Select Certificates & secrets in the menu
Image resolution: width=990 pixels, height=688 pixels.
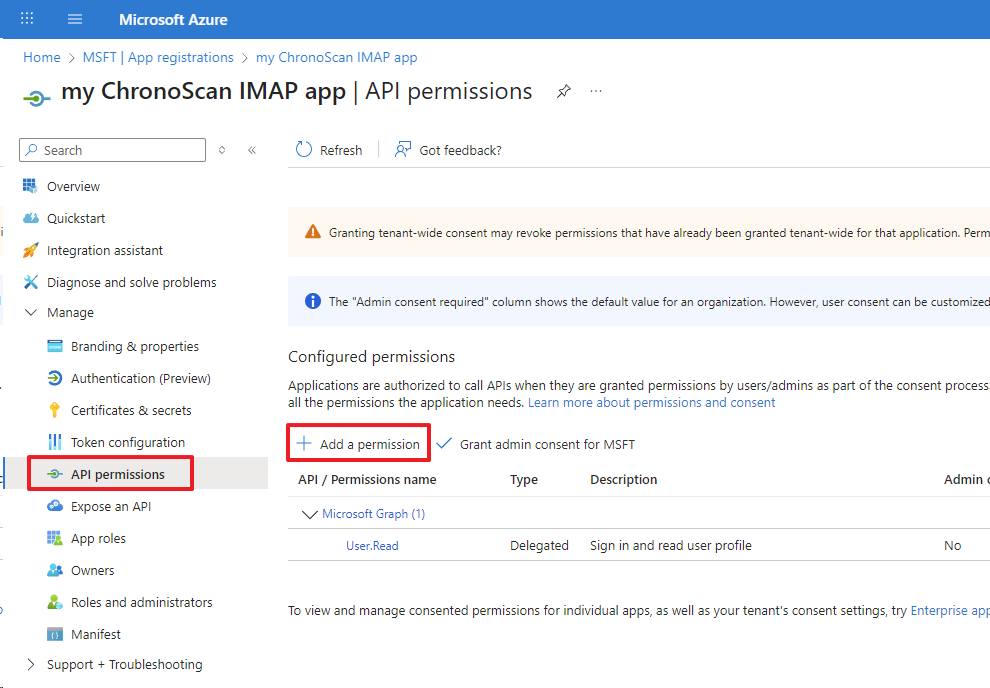point(131,410)
